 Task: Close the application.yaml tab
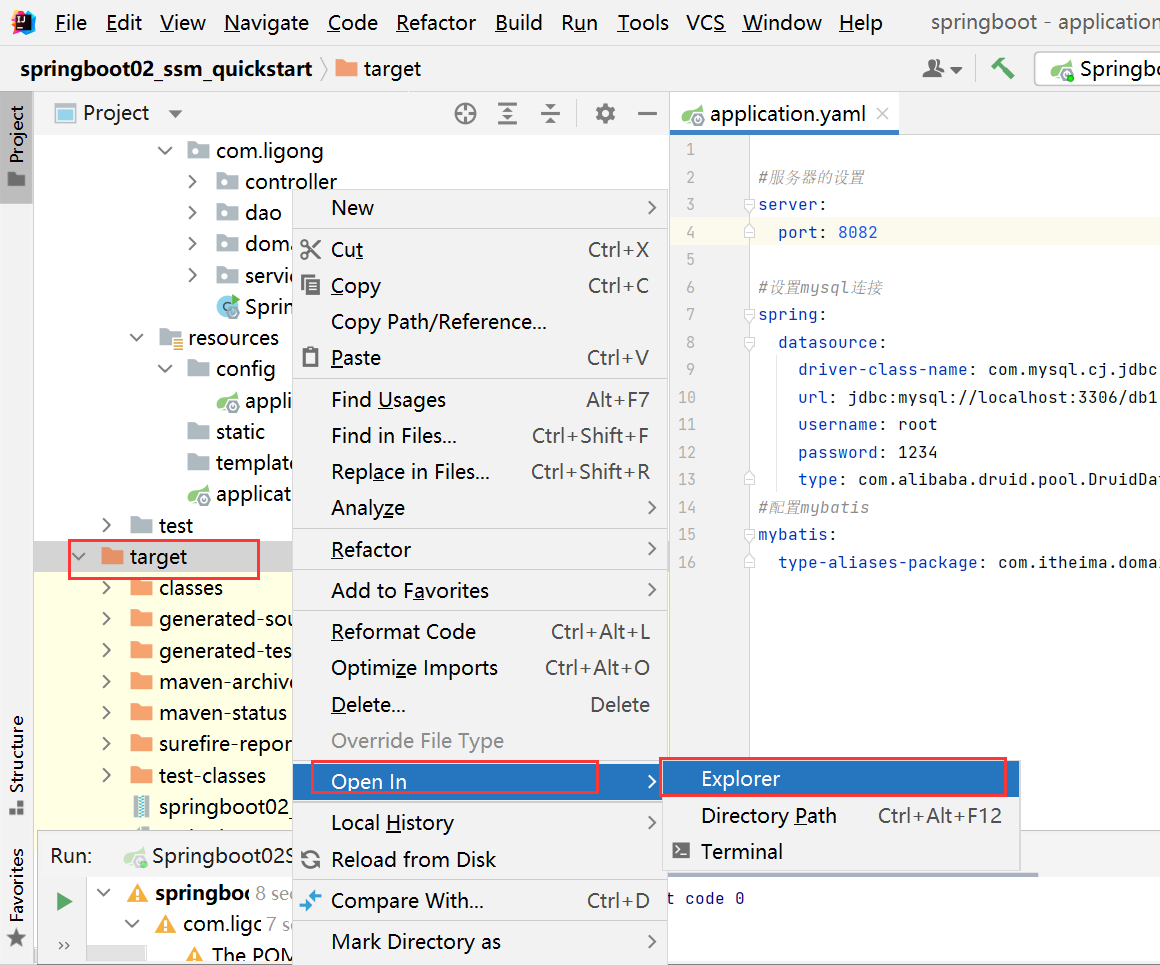[882, 113]
